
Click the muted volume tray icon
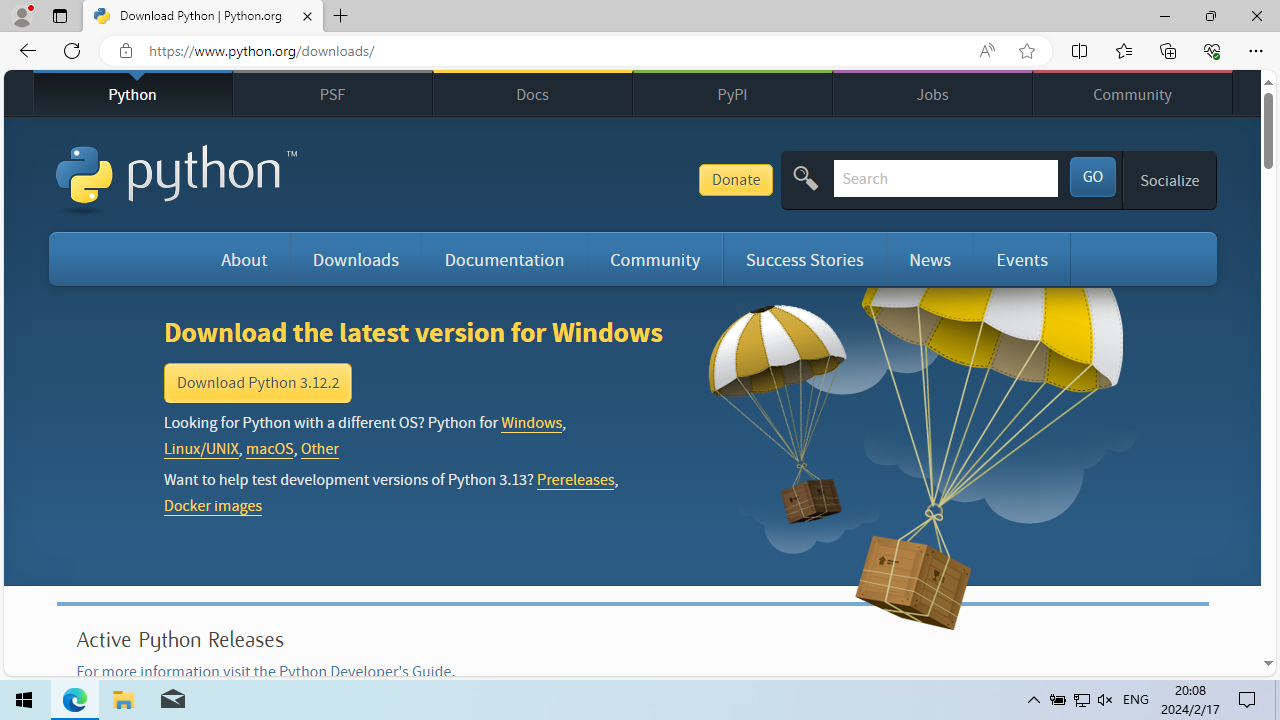click(x=1105, y=700)
